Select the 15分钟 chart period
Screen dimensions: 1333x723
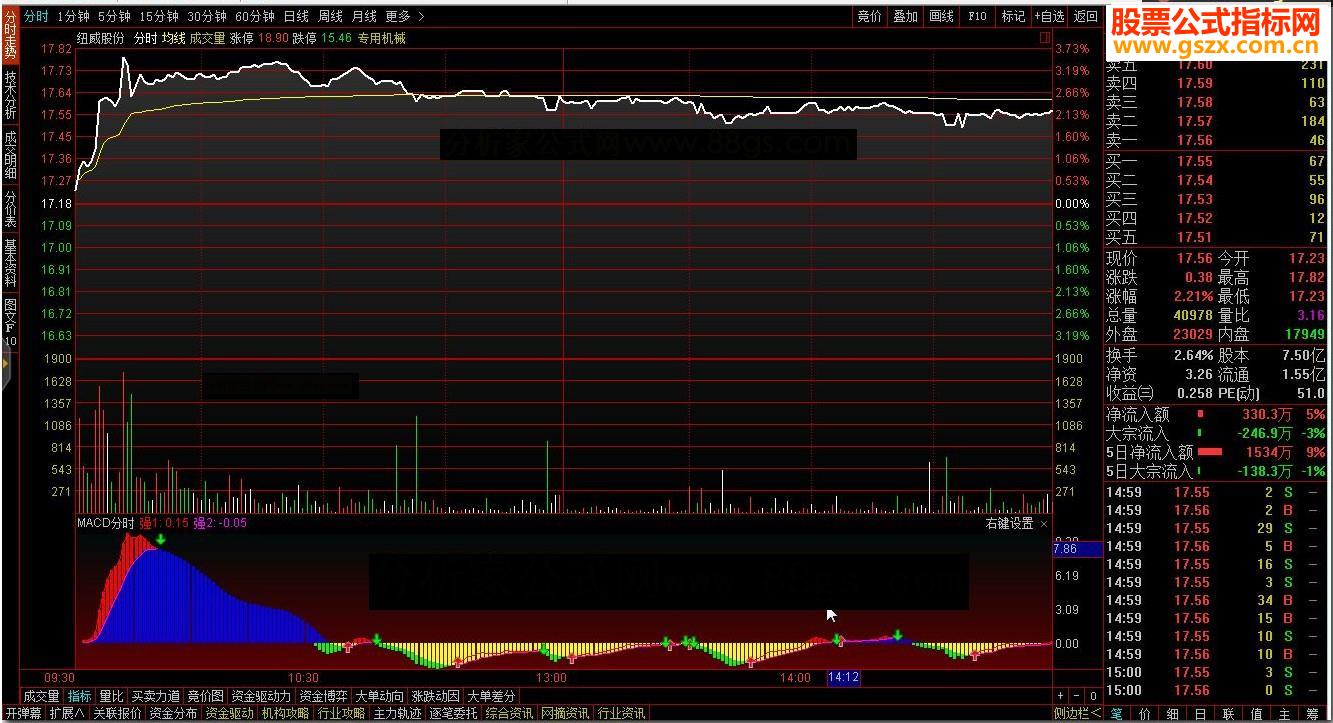[159, 16]
